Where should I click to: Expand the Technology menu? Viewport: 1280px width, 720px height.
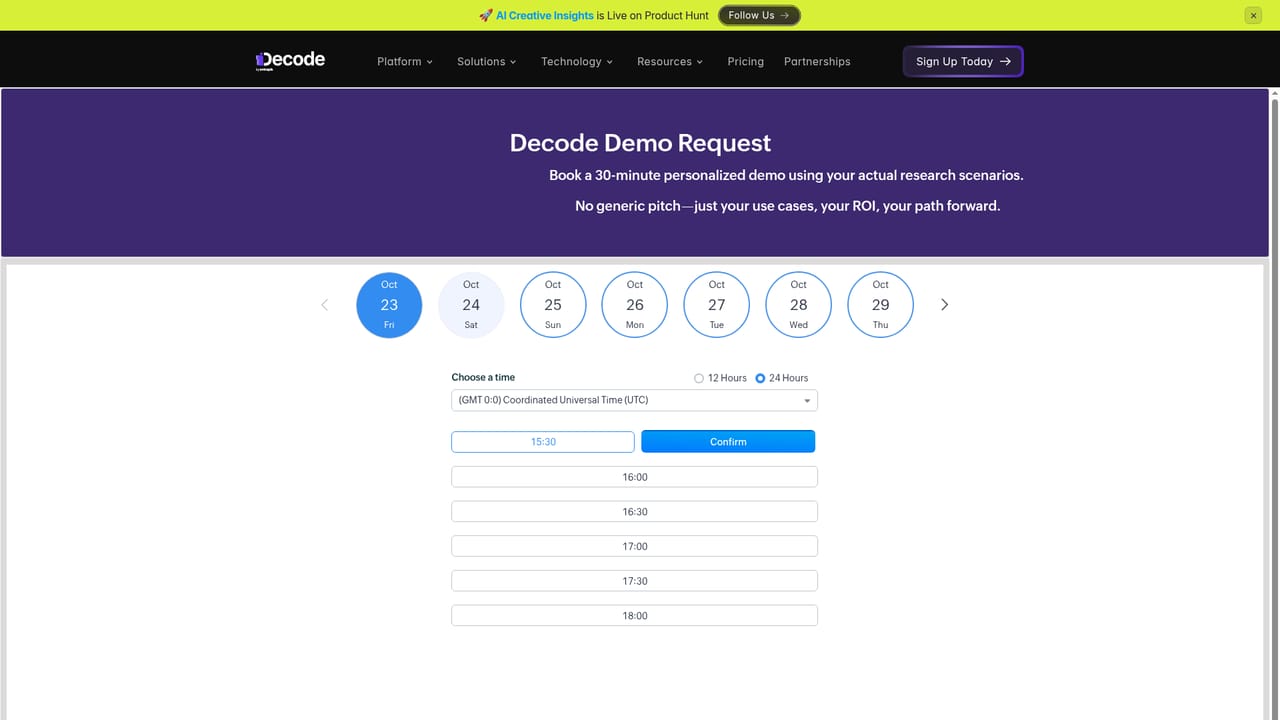pyautogui.click(x=577, y=61)
